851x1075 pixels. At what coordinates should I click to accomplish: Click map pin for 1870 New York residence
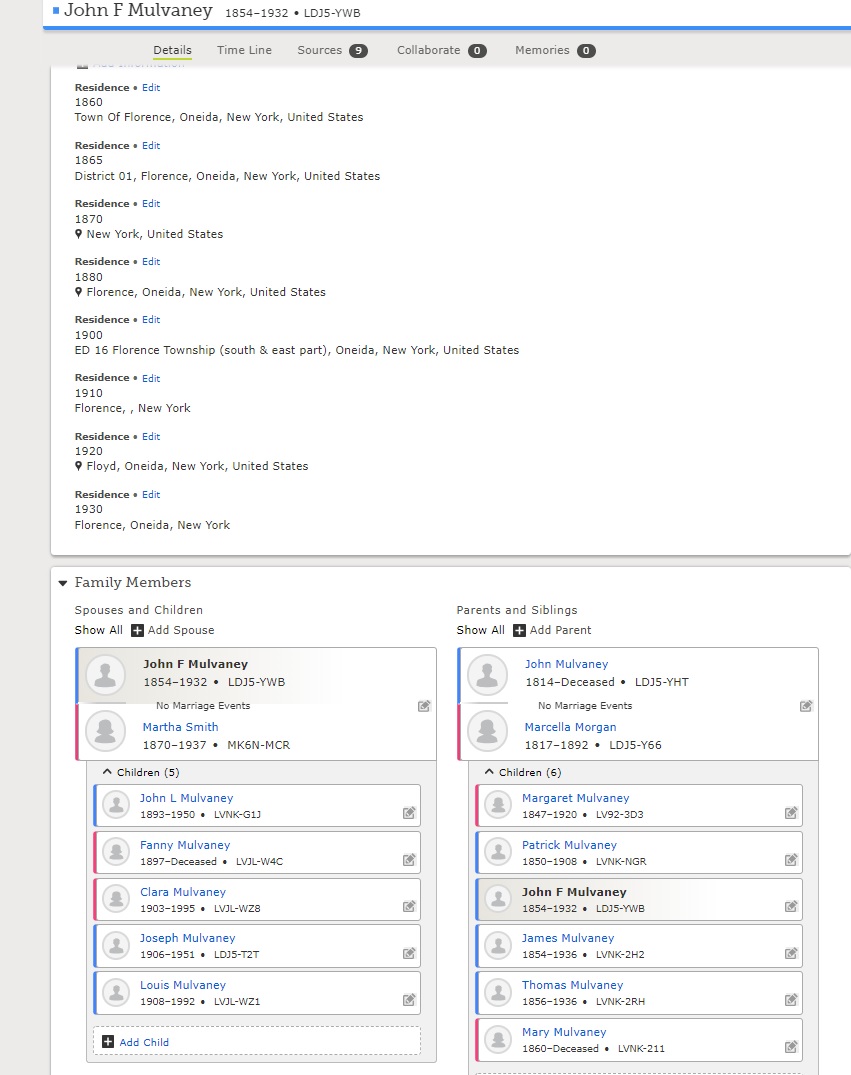[79, 234]
